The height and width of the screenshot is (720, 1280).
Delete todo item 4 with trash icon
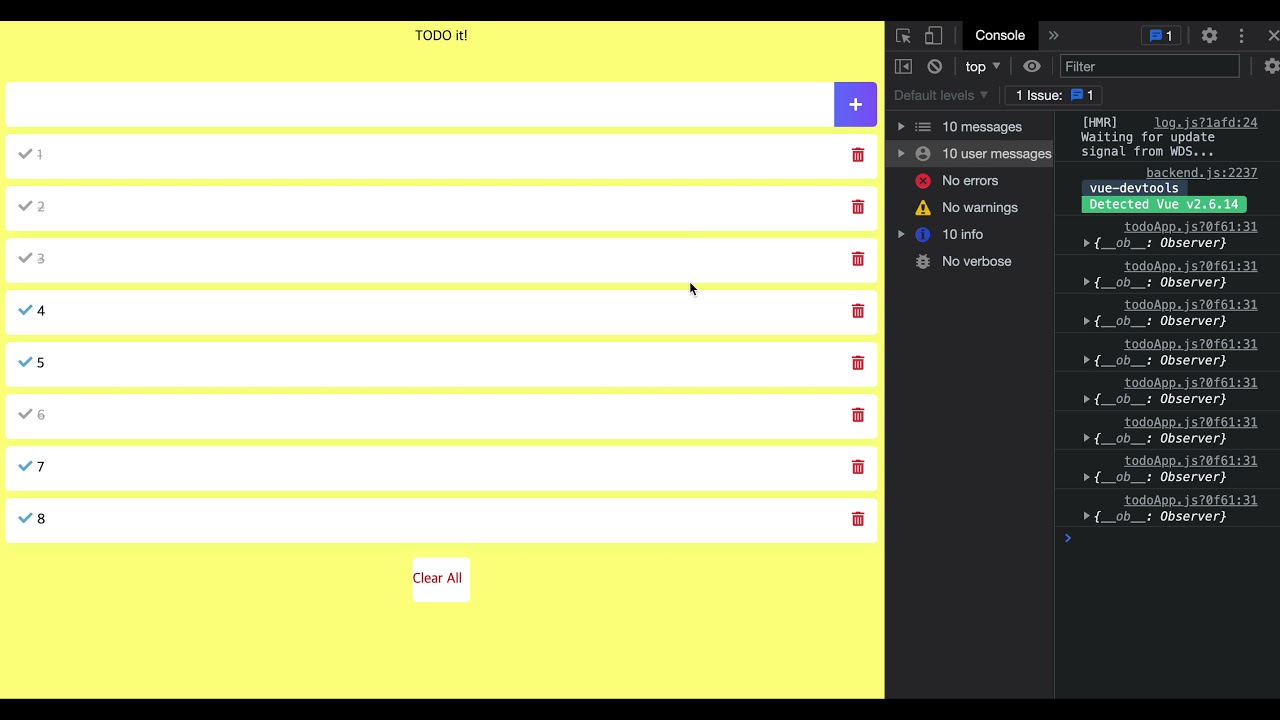[857, 311]
